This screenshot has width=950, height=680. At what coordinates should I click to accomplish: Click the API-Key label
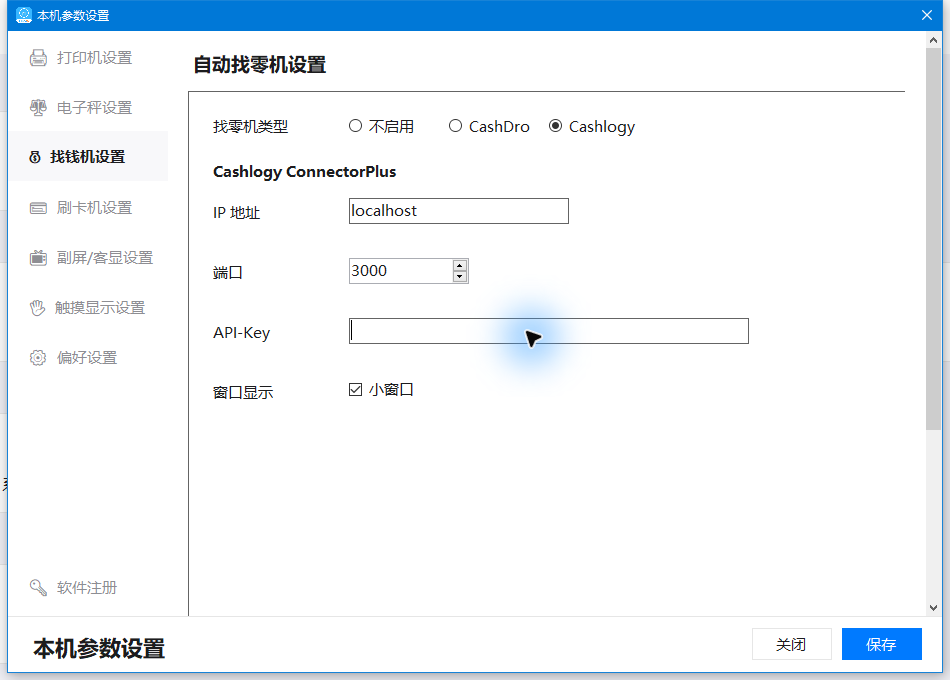point(241,333)
